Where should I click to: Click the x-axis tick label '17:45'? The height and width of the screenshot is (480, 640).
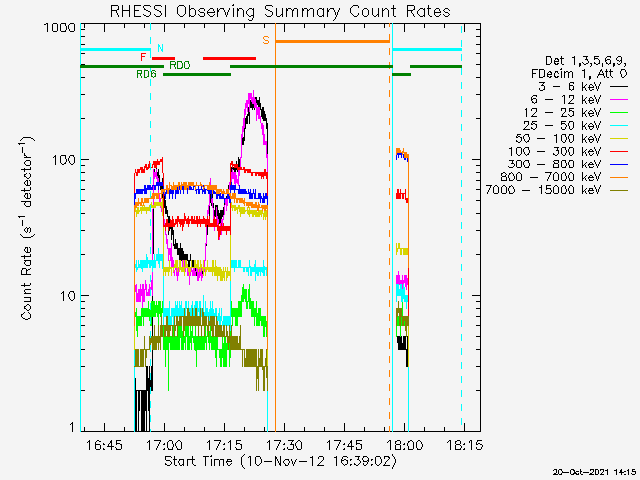coord(345,445)
